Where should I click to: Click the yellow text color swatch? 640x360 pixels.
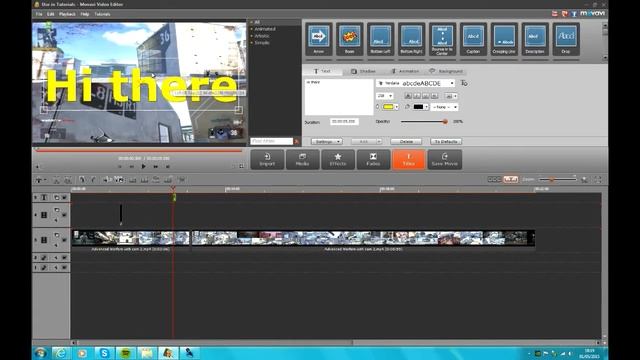pos(388,107)
